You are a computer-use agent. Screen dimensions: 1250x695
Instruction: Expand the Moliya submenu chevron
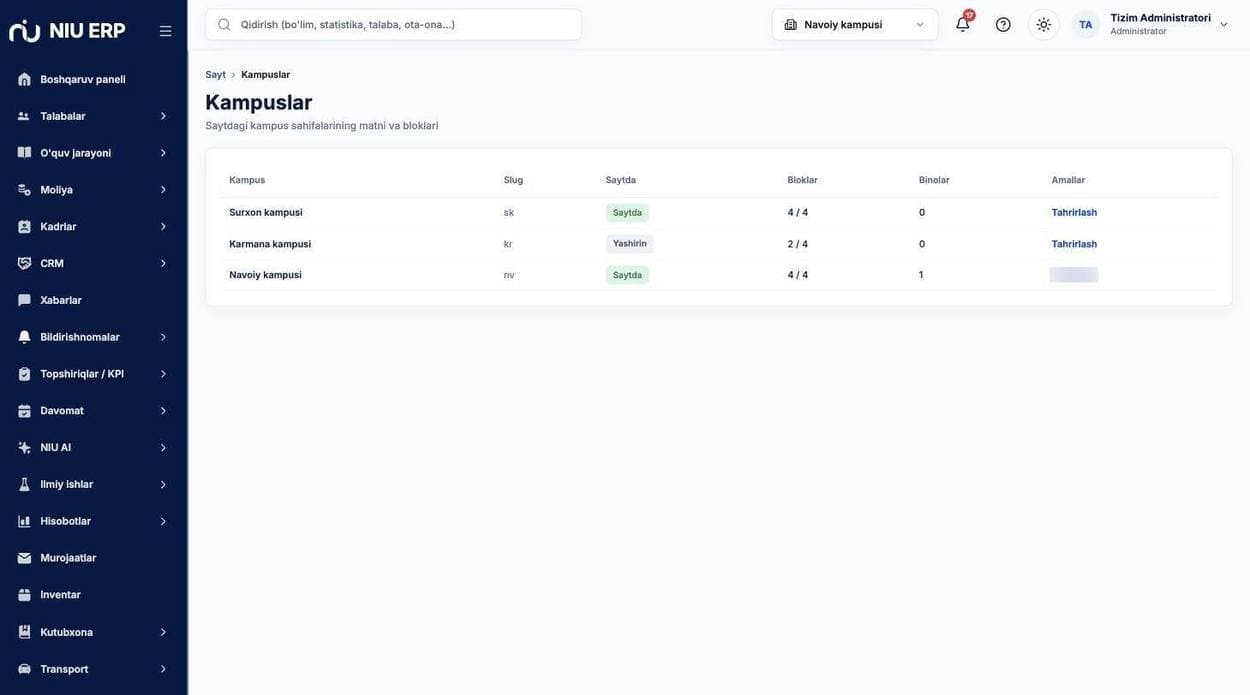coord(164,190)
